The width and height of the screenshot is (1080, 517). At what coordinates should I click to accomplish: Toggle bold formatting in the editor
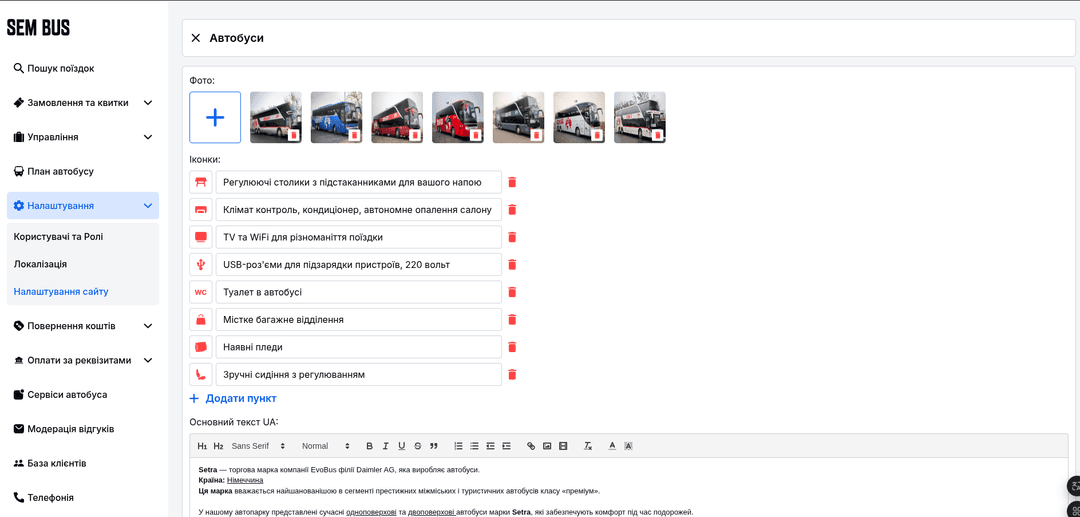pyautogui.click(x=369, y=446)
